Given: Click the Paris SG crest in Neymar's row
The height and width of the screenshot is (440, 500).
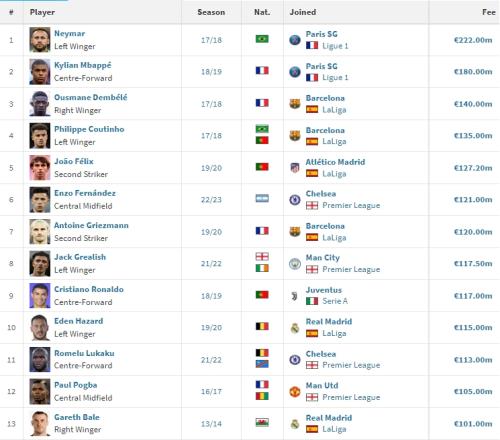Looking at the screenshot, I should [x=295, y=40].
